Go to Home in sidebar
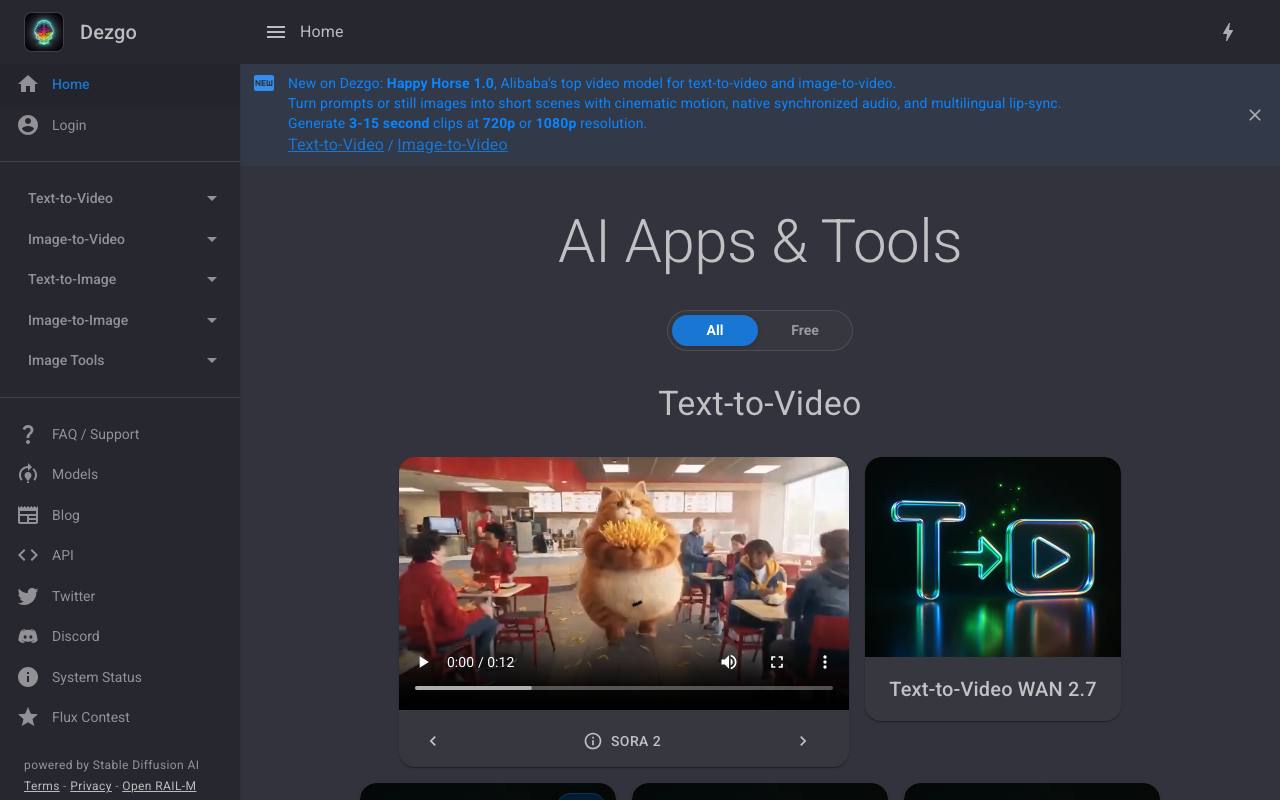Viewport: 1280px width, 800px height. [x=120, y=84]
